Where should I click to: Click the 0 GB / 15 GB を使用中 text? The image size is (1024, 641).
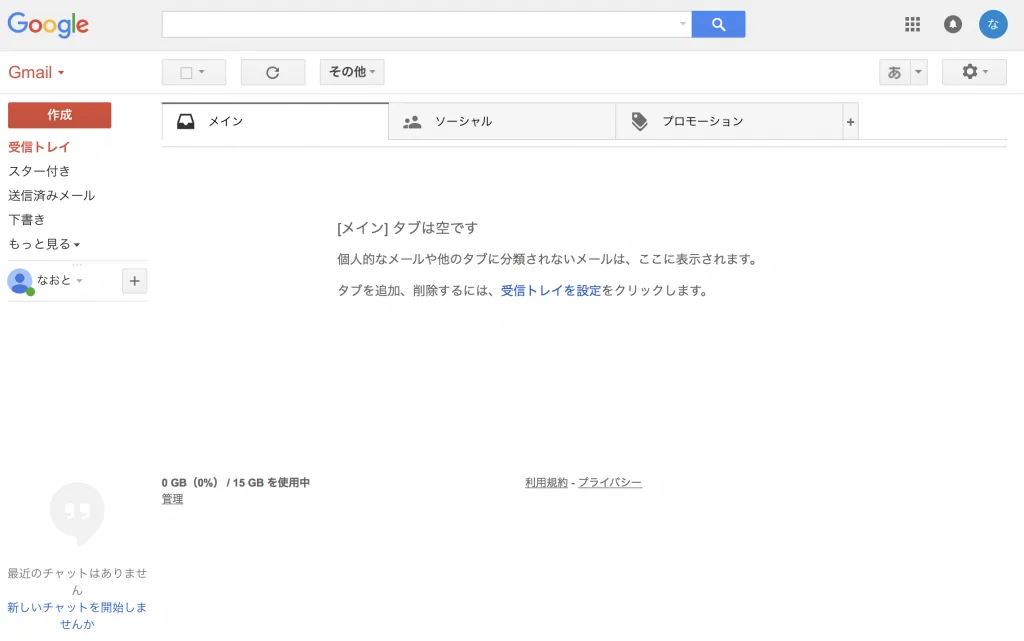[x=236, y=482]
